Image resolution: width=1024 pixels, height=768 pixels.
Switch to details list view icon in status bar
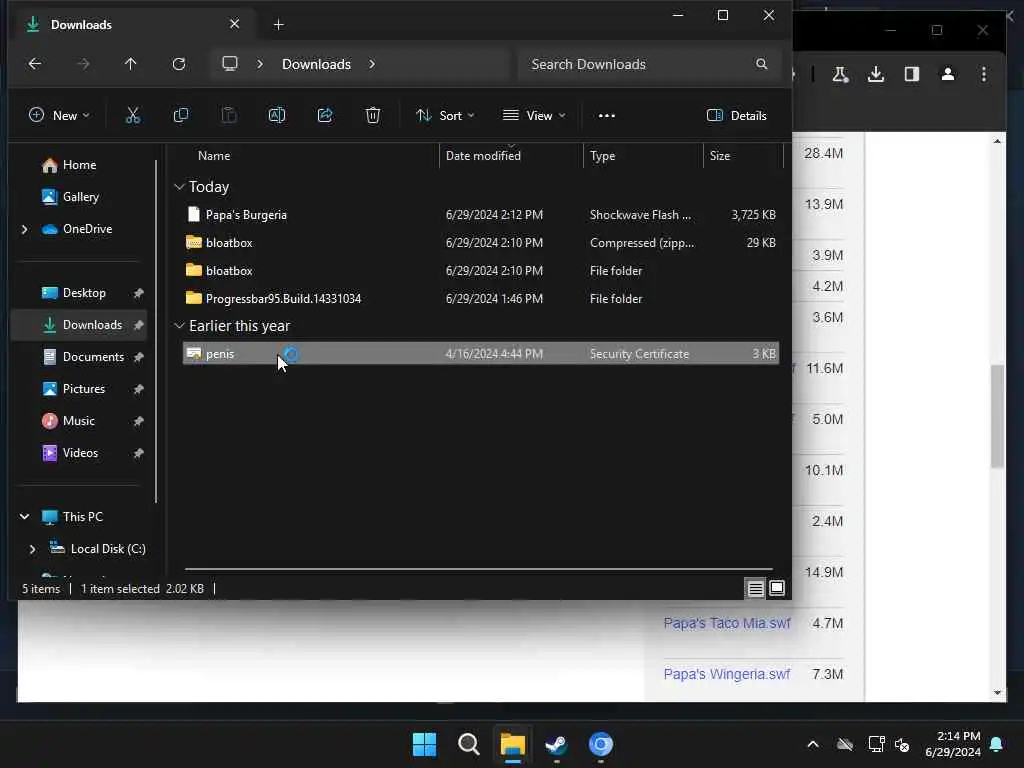coord(756,588)
